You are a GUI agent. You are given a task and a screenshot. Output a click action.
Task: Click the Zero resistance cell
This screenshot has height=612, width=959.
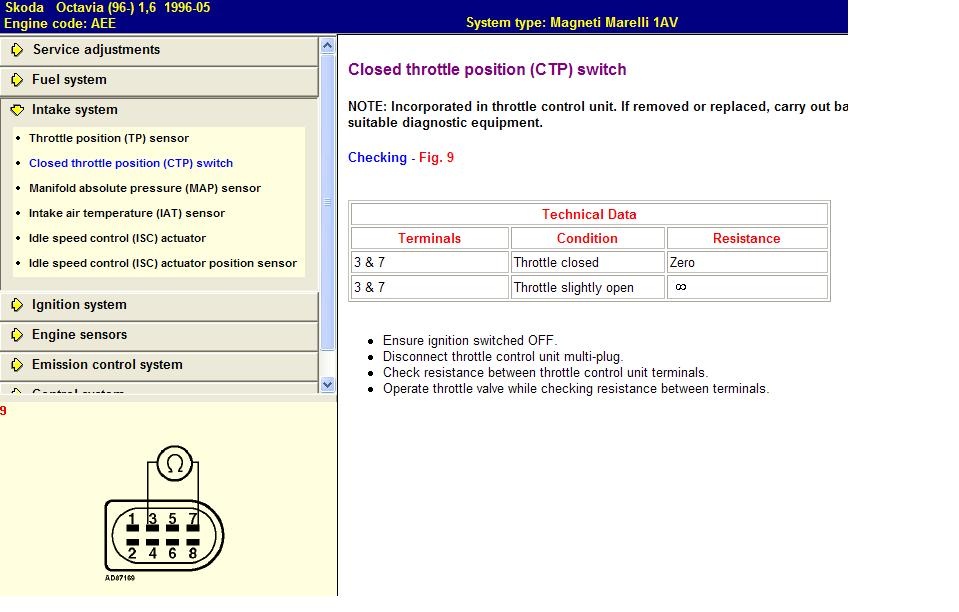(747, 262)
